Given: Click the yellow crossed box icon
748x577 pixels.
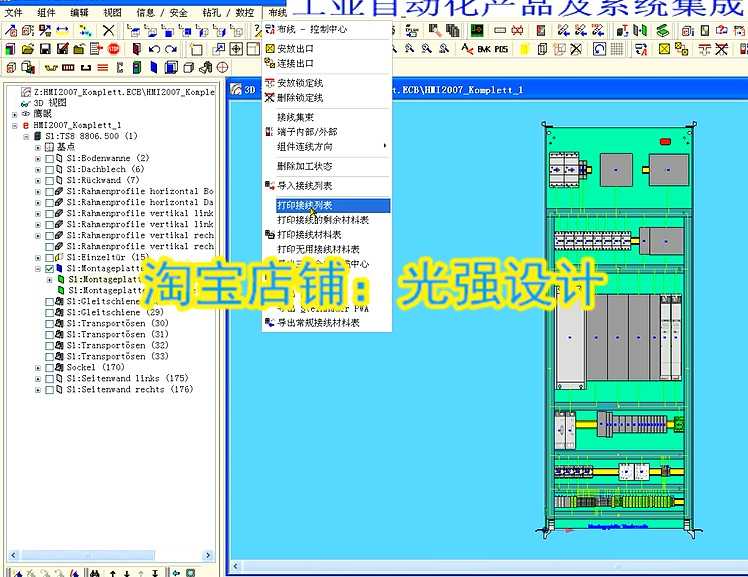Looking at the screenshot, I should pyautogui.click(x=664, y=49).
